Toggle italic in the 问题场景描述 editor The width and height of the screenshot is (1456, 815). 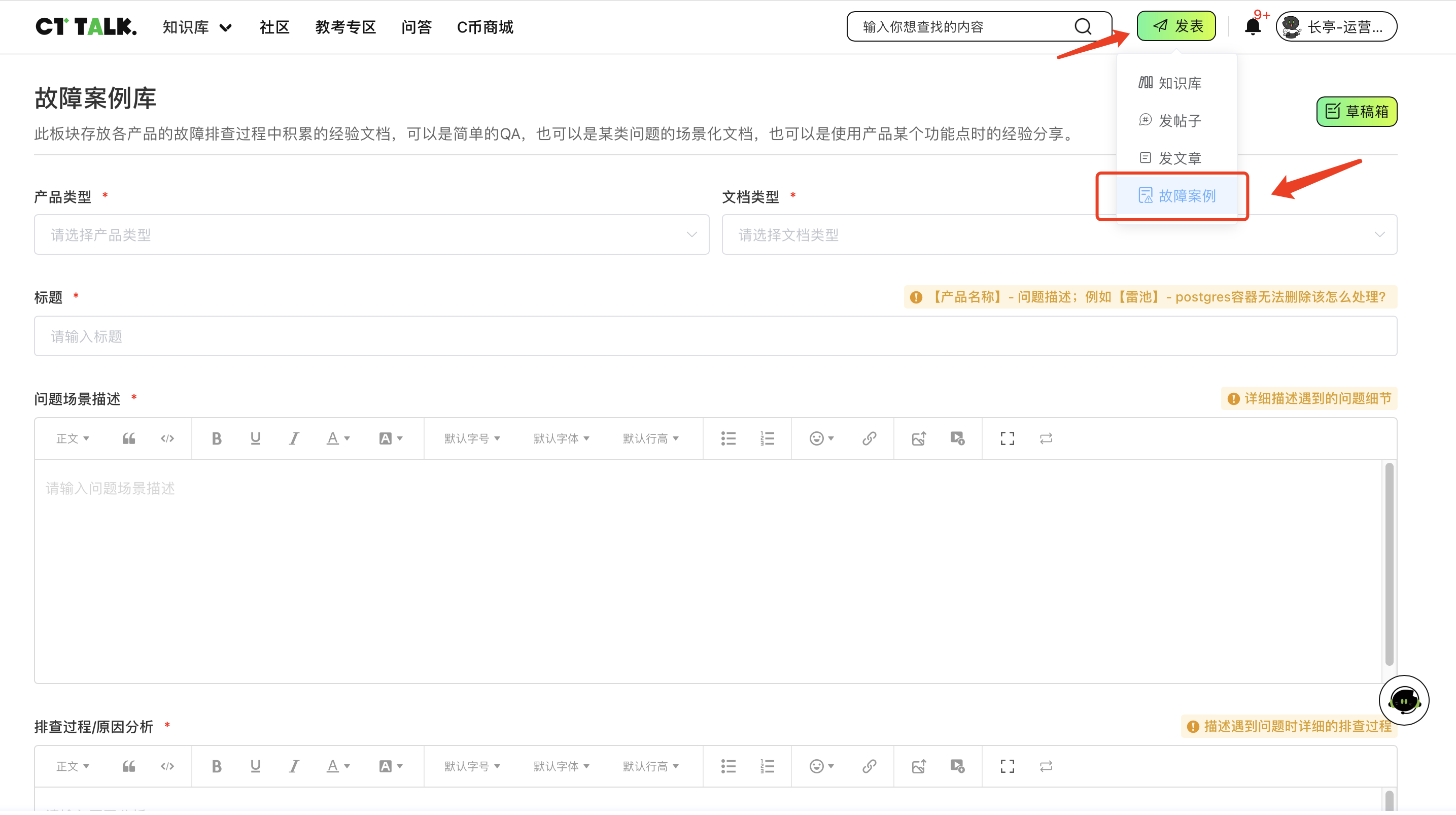pyautogui.click(x=294, y=438)
